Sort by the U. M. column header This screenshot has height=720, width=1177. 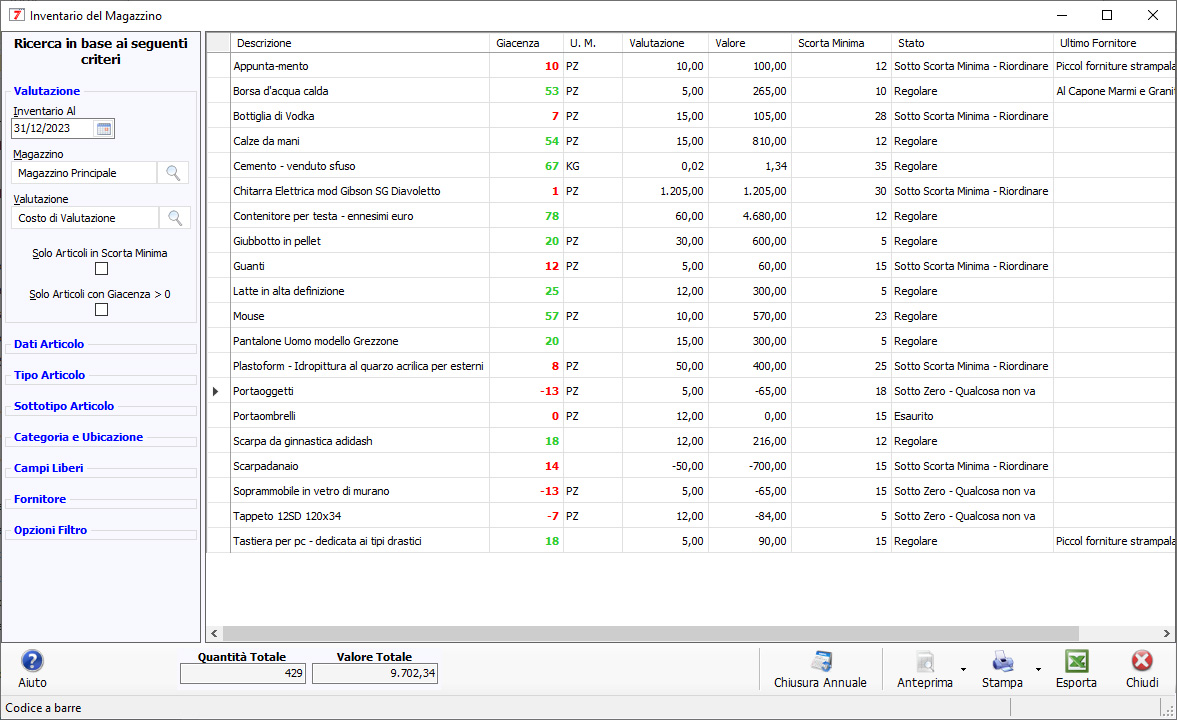[x=592, y=43]
